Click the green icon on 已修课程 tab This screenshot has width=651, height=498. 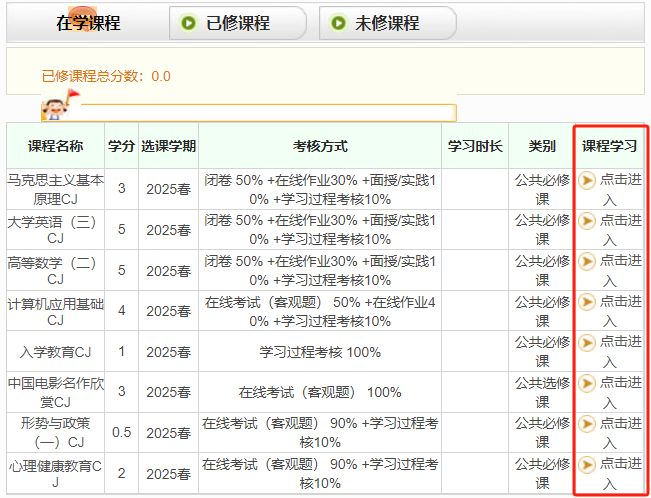(x=189, y=23)
